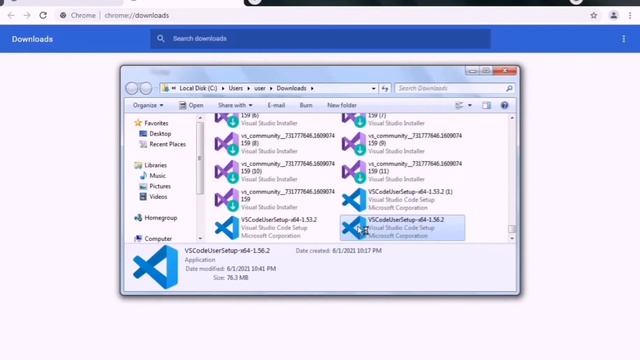Select Videos library in navigation pane

[154, 197]
